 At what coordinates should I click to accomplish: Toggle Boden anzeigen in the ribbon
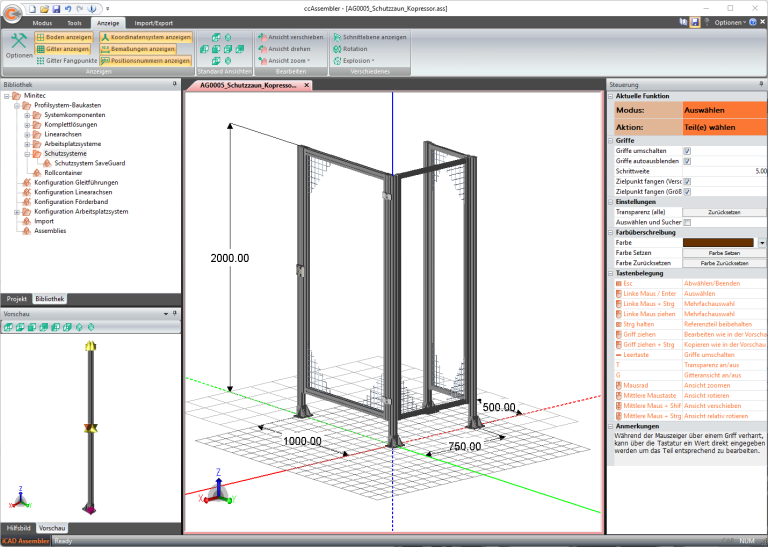pos(63,37)
